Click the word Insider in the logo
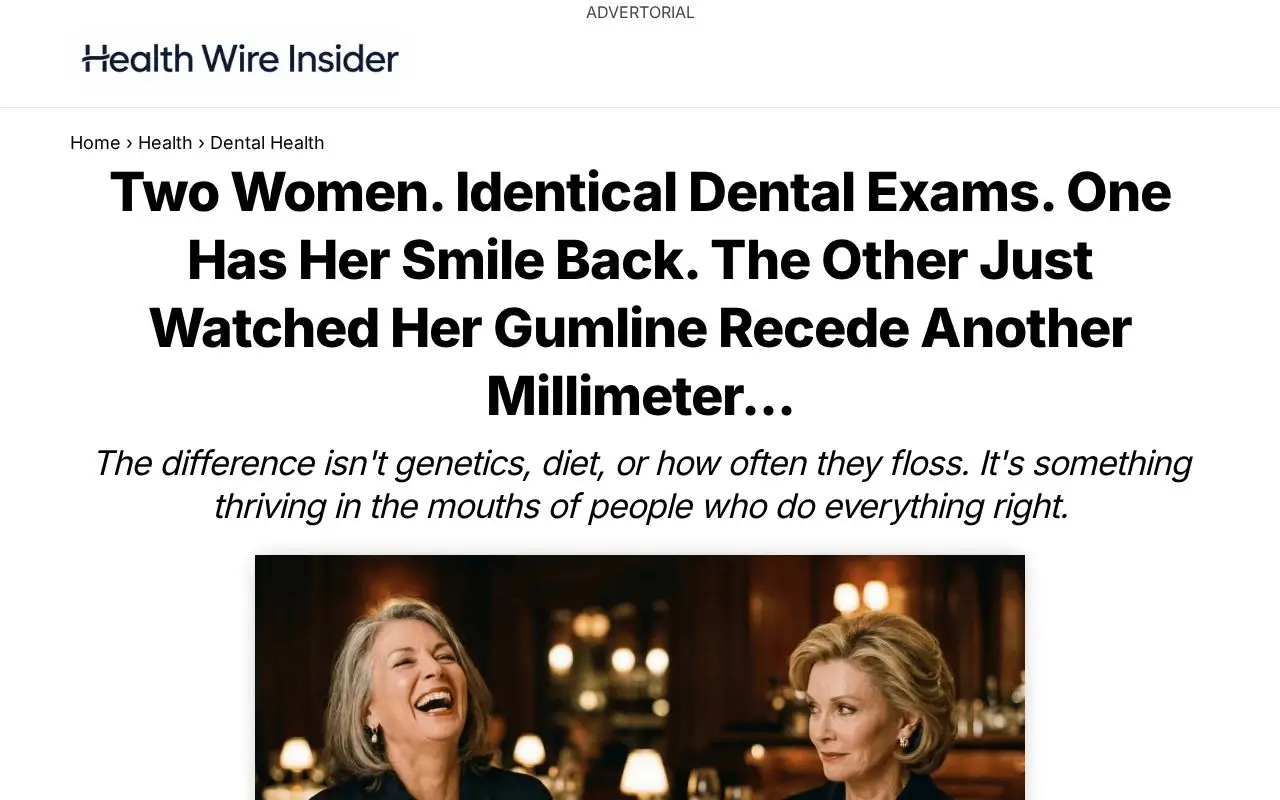This screenshot has width=1280, height=800. pos(343,59)
